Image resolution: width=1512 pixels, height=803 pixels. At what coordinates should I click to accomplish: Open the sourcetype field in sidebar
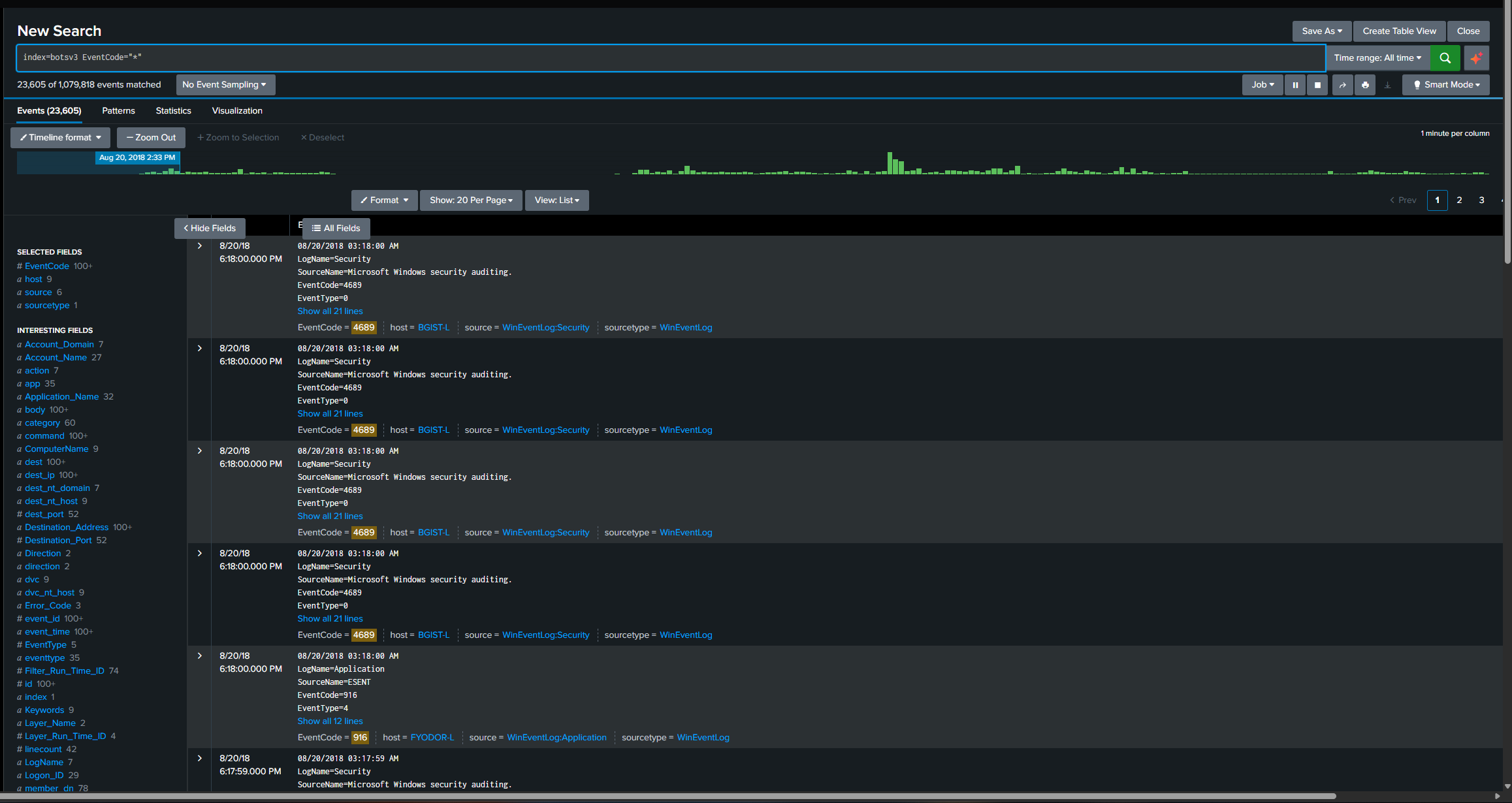click(x=47, y=306)
